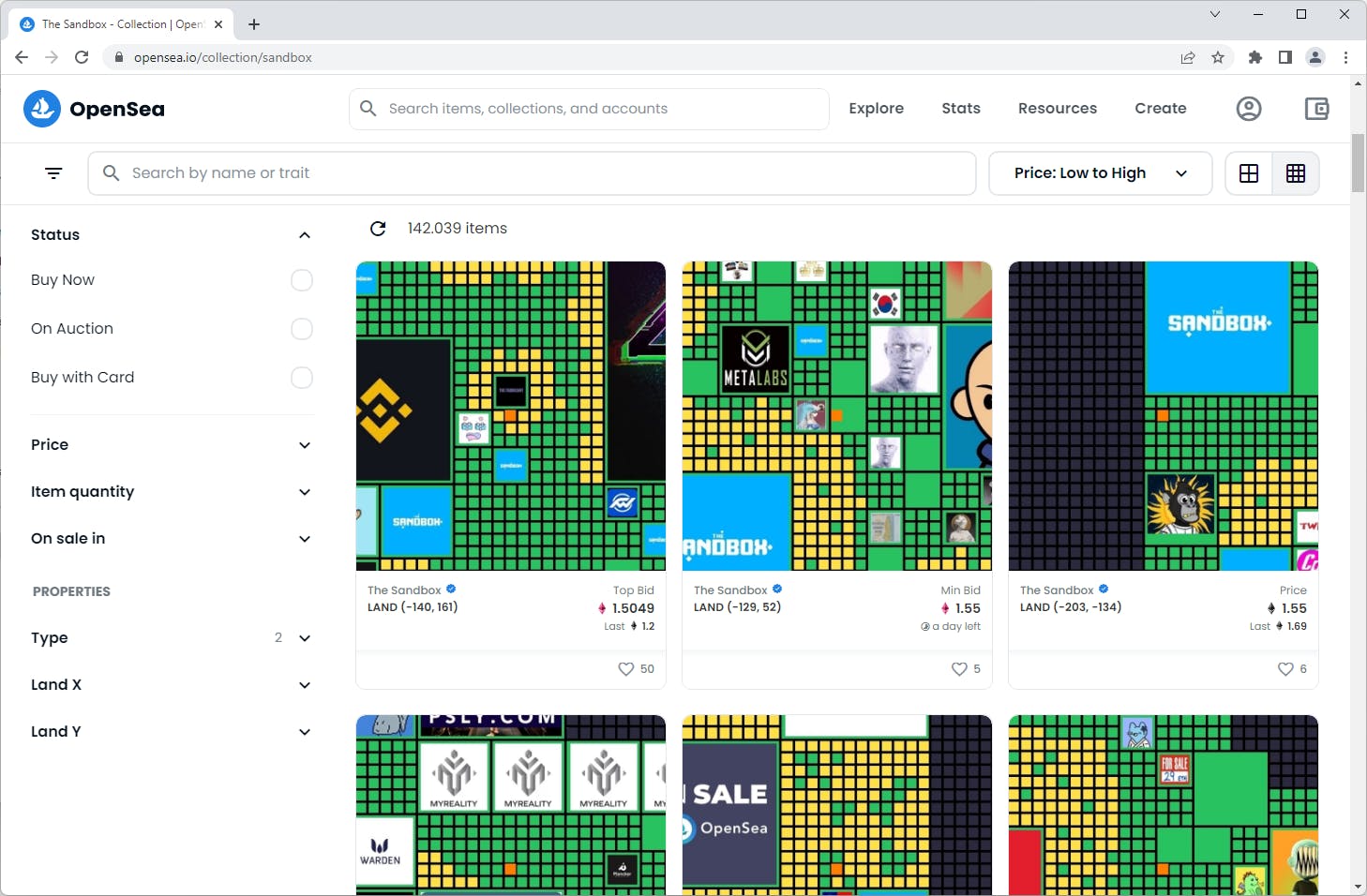Enable the On Auction filter
Image resolution: width=1367 pixels, height=896 pixels.
[302, 329]
